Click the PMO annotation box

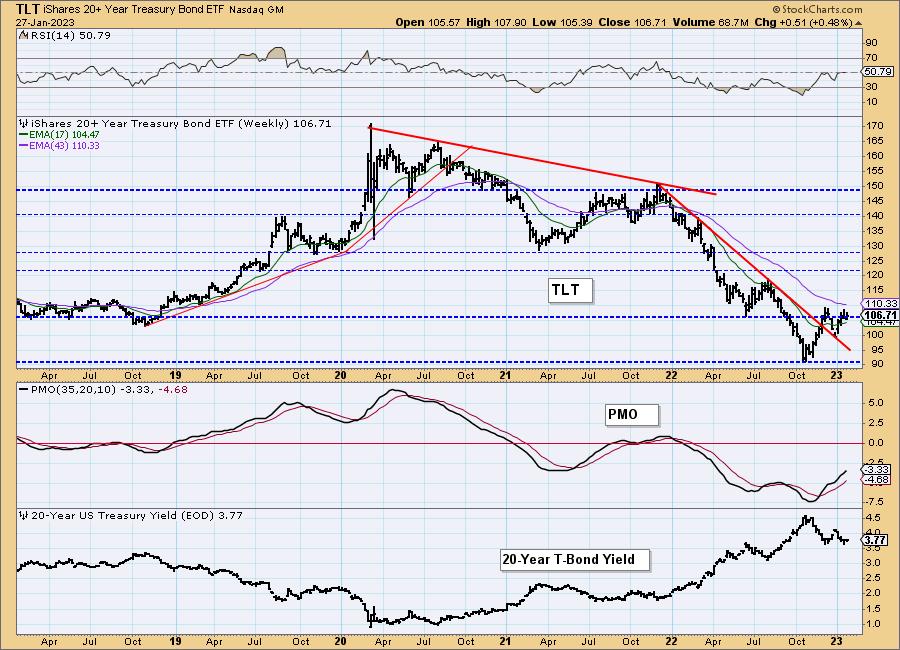[x=631, y=415]
